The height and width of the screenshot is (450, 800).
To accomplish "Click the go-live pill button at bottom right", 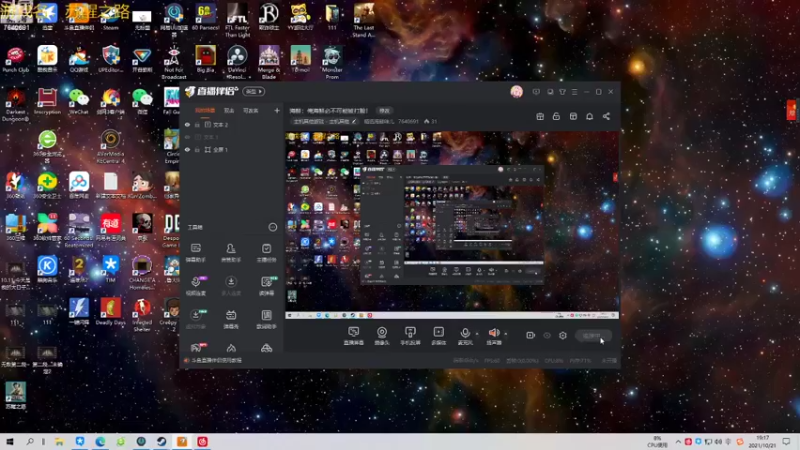I will coord(593,335).
